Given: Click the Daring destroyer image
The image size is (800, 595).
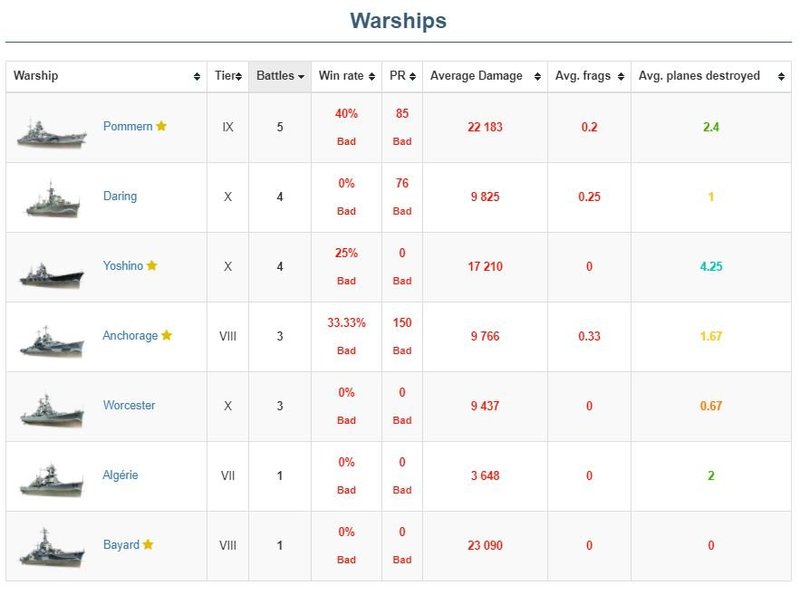Looking at the screenshot, I should [52, 199].
